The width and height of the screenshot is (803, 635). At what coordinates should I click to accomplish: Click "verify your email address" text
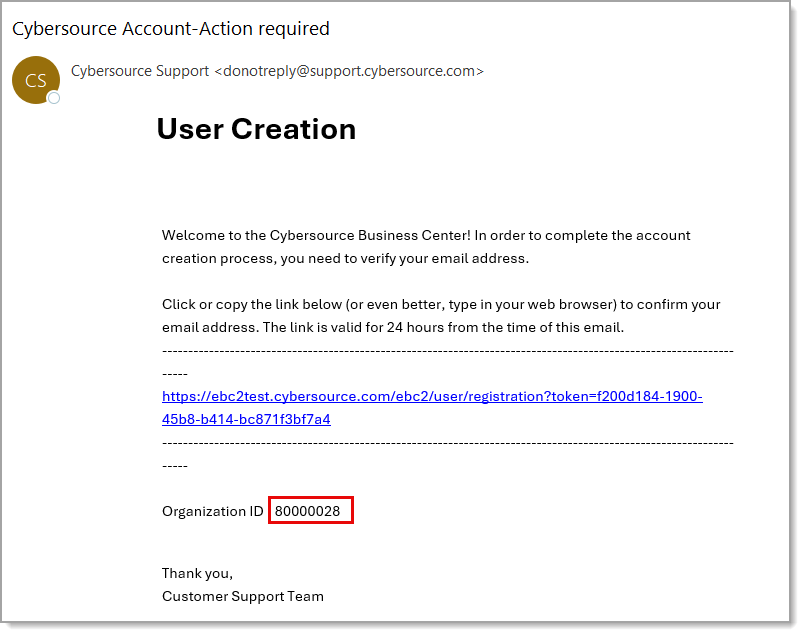coord(450,258)
